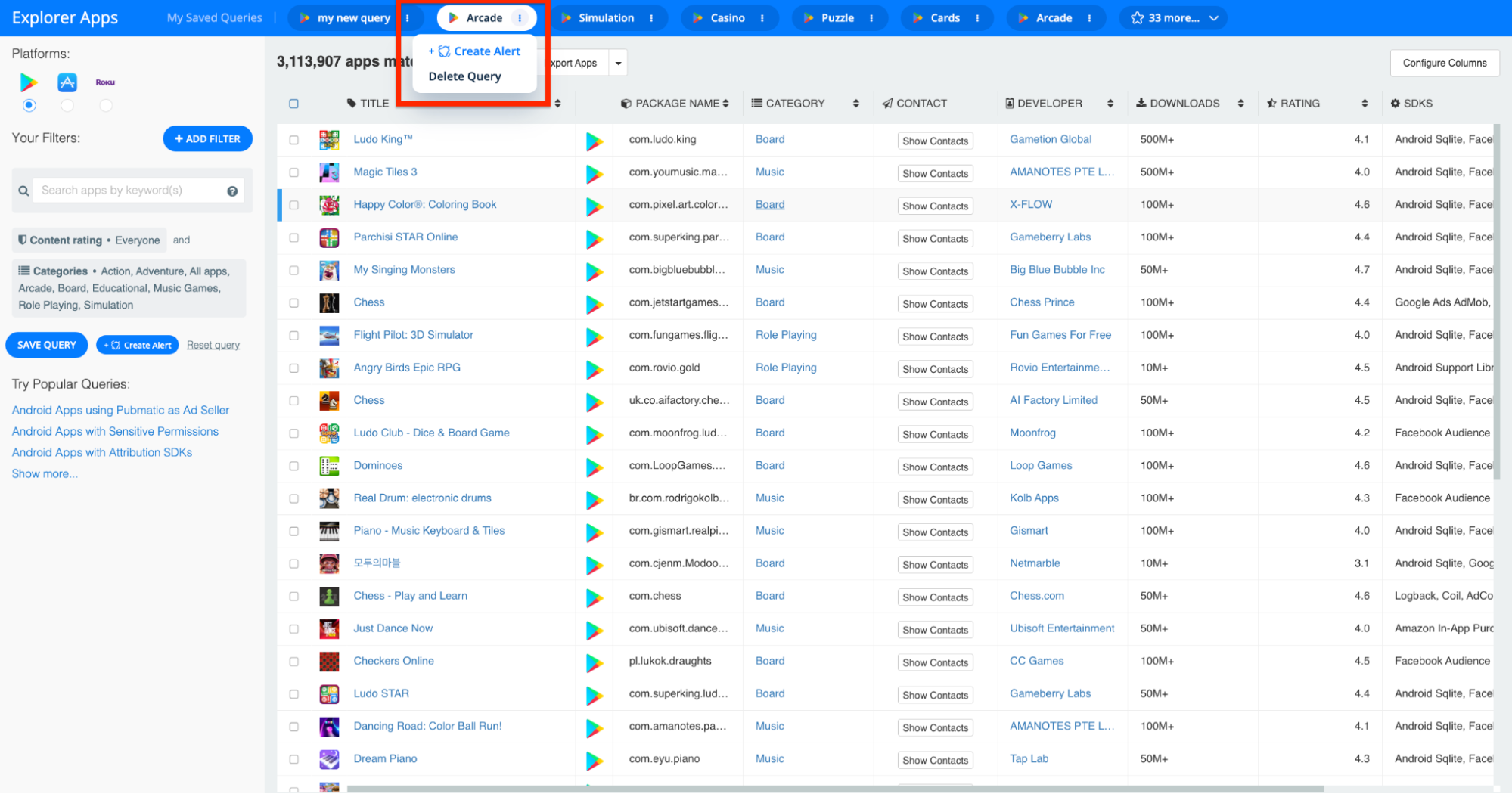Choose Delete Query from the popup menu
This screenshot has height=794, width=1512.
pyautogui.click(x=464, y=76)
